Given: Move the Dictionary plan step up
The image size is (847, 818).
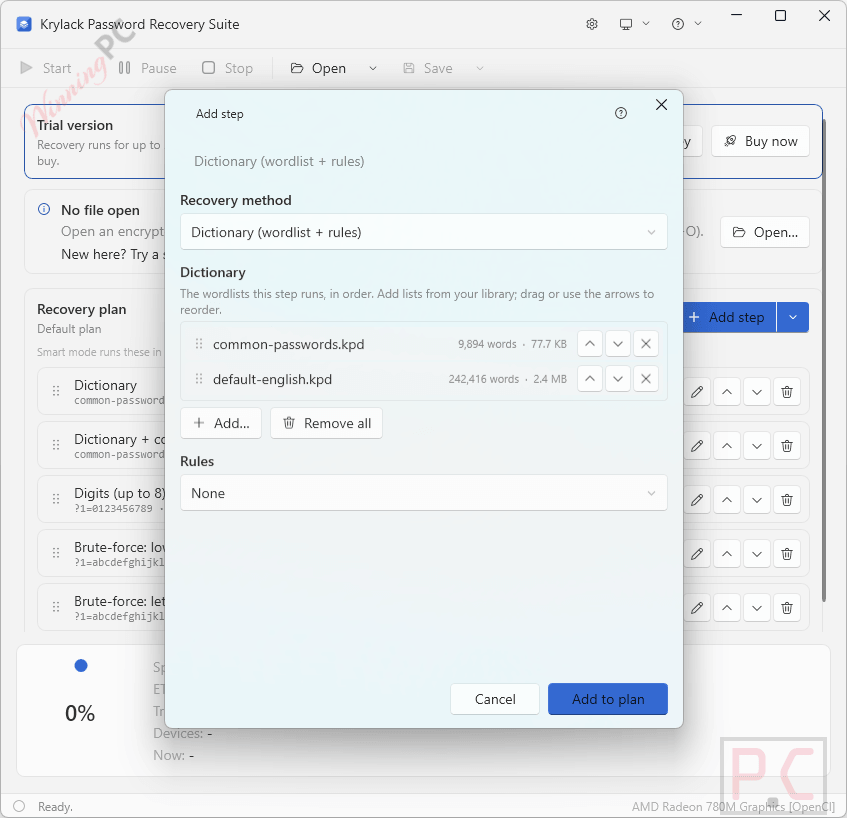Looking at the screenshot, I should coord(727,392).
